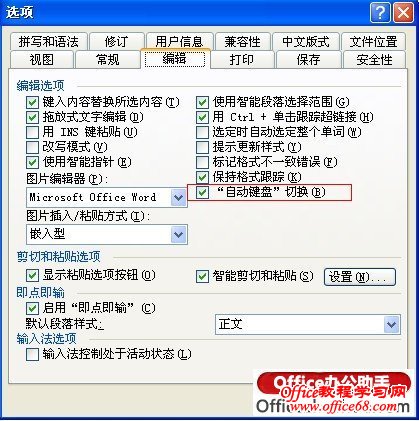This screenshot has height=421, width=419.
Task: Close the 选项 dialog window
Action: tap(403, 13)
